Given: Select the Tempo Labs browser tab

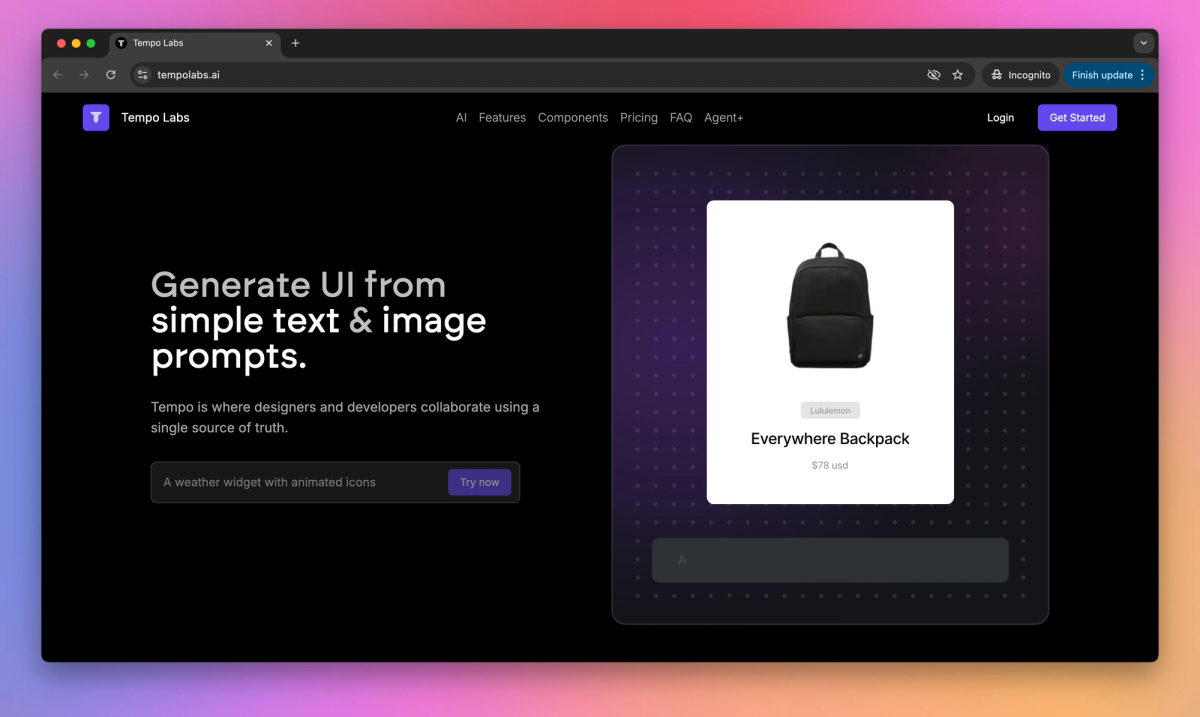Looking at the screenshot, I should coord(193,43).
